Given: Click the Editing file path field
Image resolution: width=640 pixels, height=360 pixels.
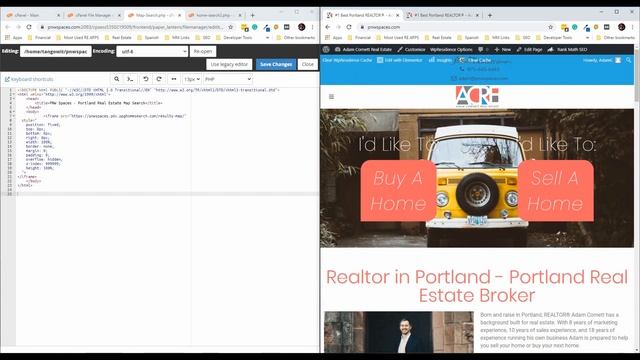Looking at the screenshot, I should tap(56, 51).
